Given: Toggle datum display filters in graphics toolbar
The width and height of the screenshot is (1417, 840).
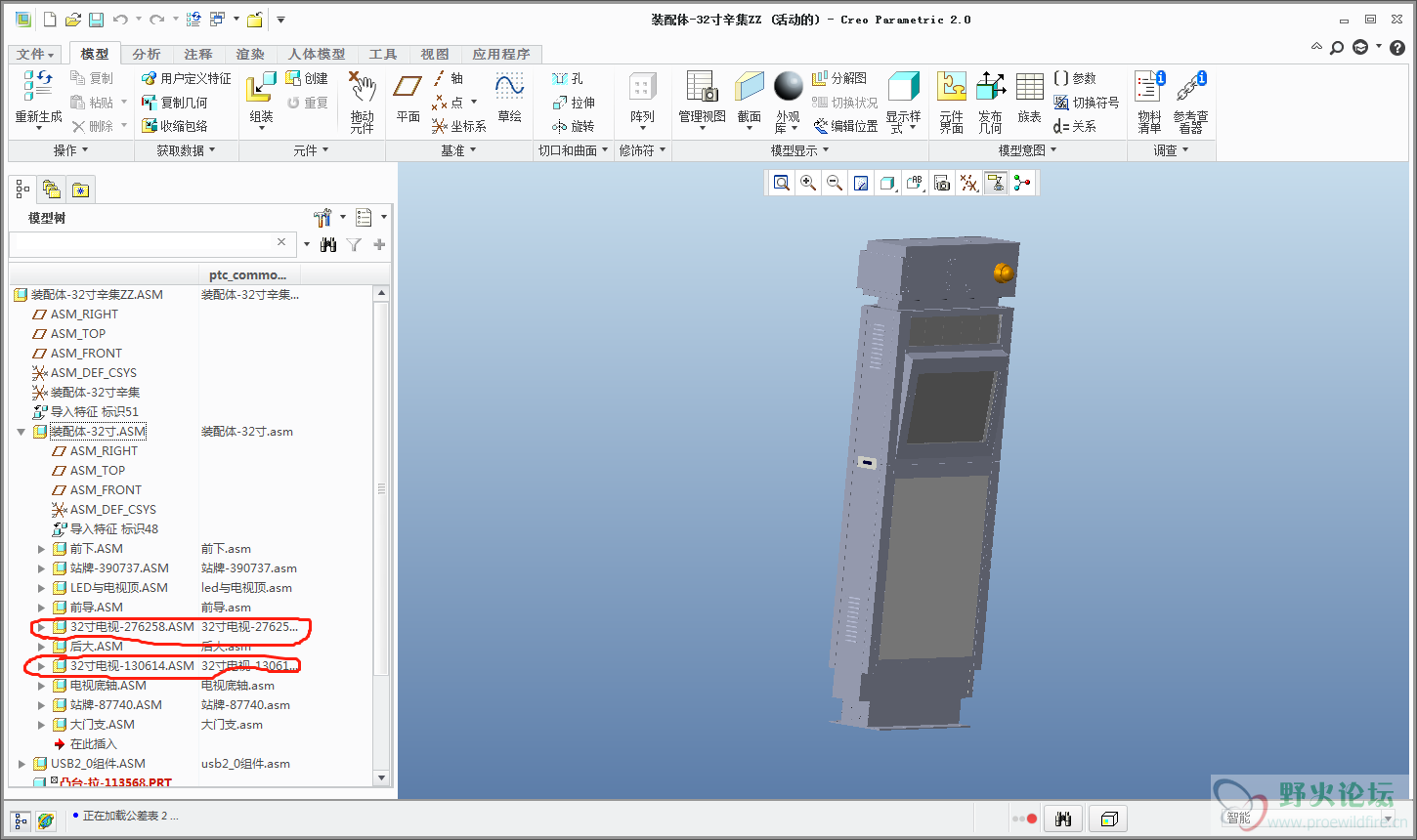Looking at the screenshot, I should tap(968, 183).
